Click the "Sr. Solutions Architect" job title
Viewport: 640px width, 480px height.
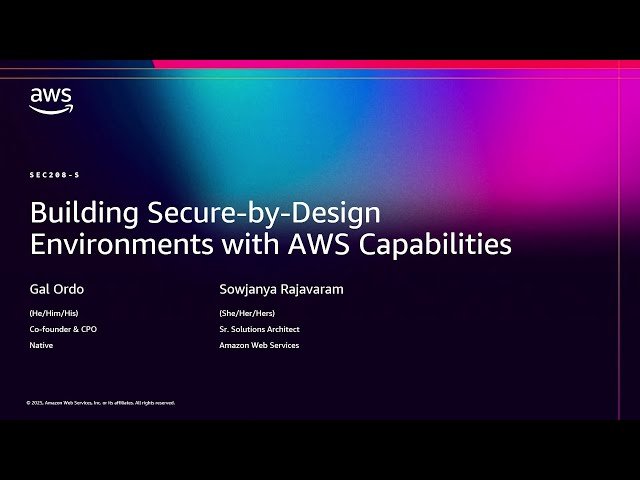point(259,329)
